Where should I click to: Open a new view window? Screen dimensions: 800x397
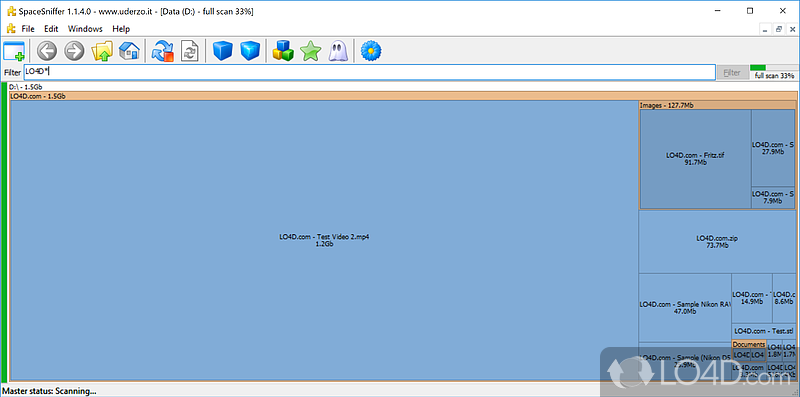pyautogui.click(x=14, y=51)
